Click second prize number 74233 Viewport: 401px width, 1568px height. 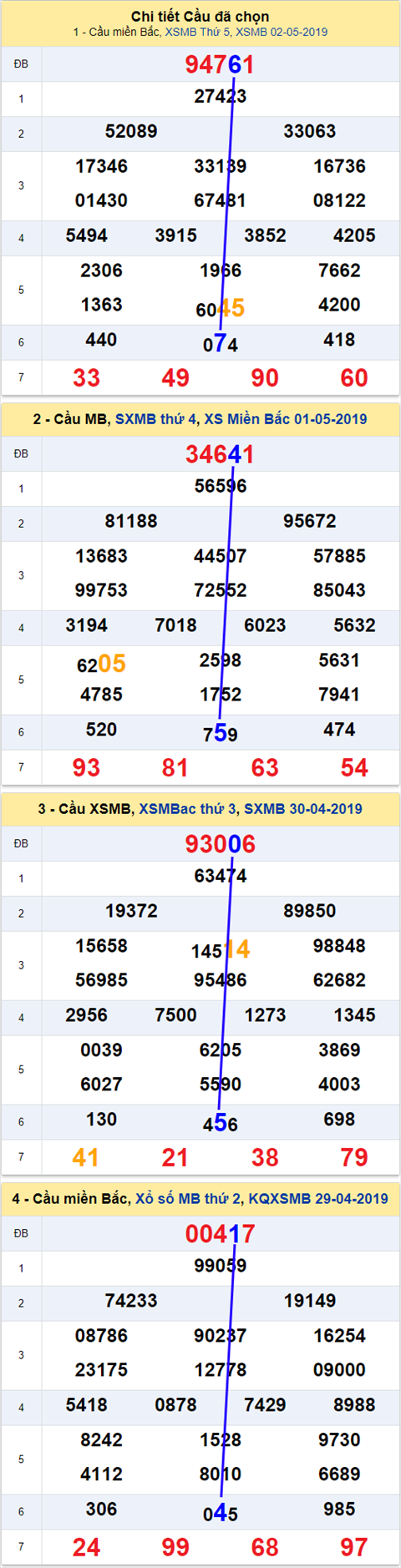pyautogui.click(x=131, y=1301)
